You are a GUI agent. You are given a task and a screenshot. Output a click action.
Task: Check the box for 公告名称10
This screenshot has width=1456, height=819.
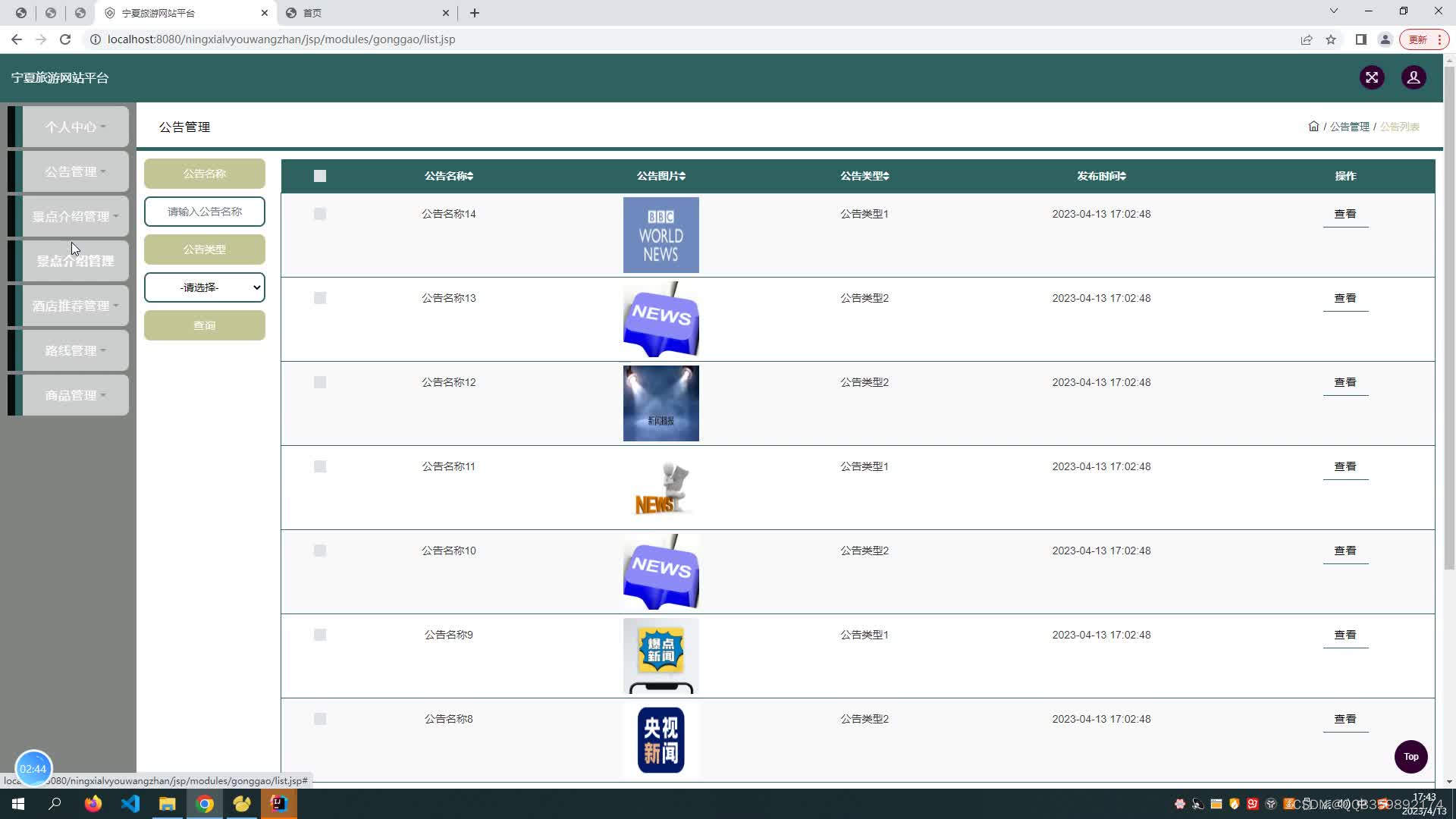(320, 551)
